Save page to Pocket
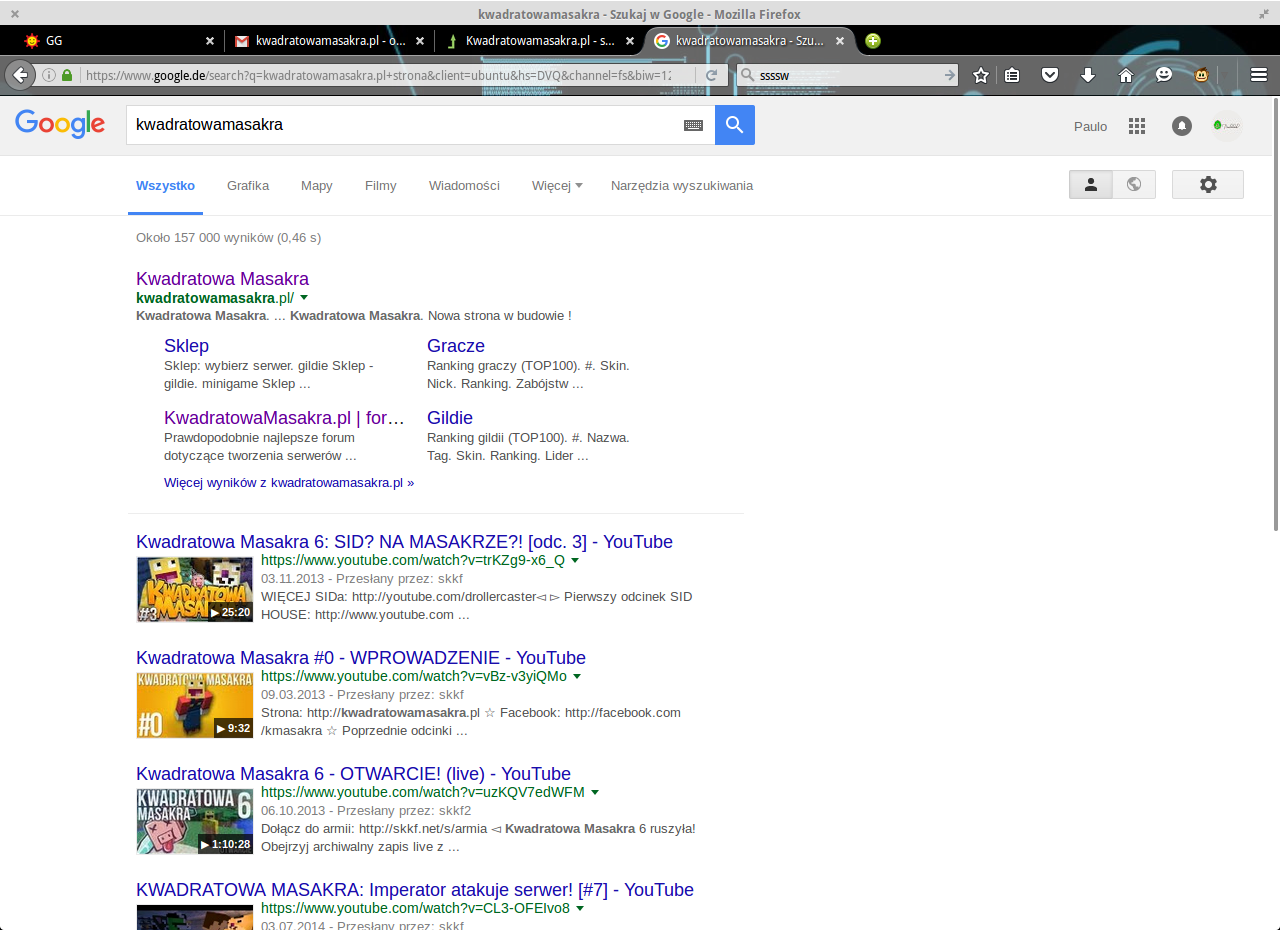1280x930 pixels. click(x=1049, y=75)
